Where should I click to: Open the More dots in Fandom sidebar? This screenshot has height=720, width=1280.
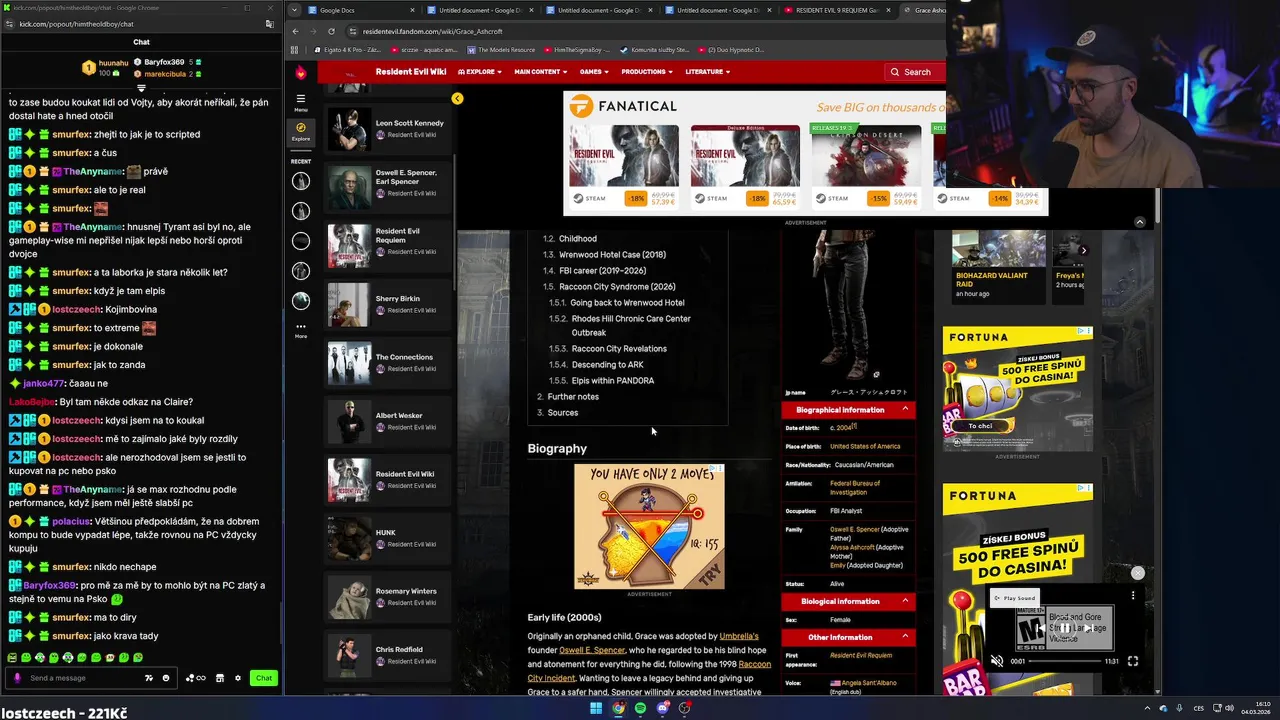click(x=301, y=329)
